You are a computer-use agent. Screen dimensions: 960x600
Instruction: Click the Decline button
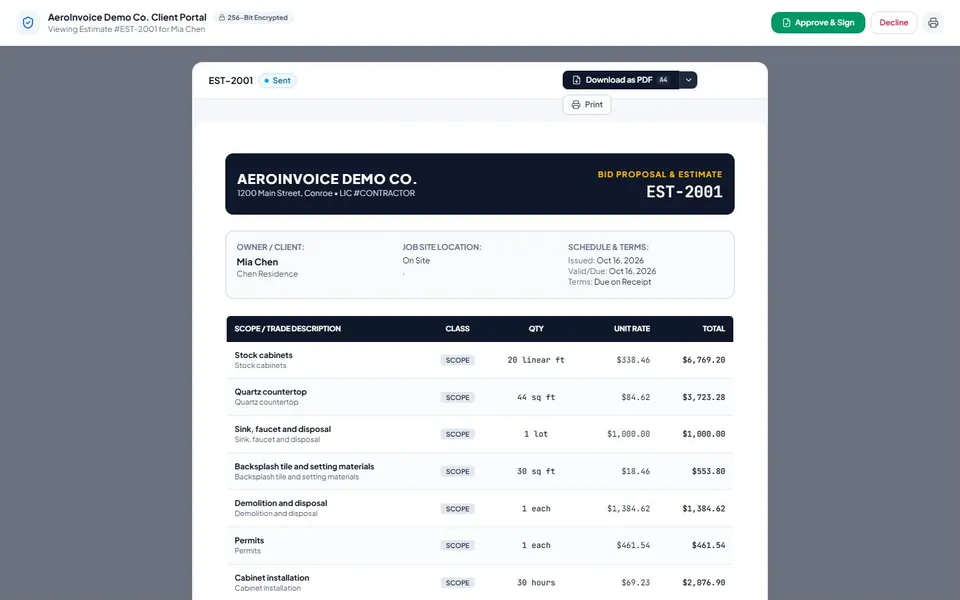(894, 23)
